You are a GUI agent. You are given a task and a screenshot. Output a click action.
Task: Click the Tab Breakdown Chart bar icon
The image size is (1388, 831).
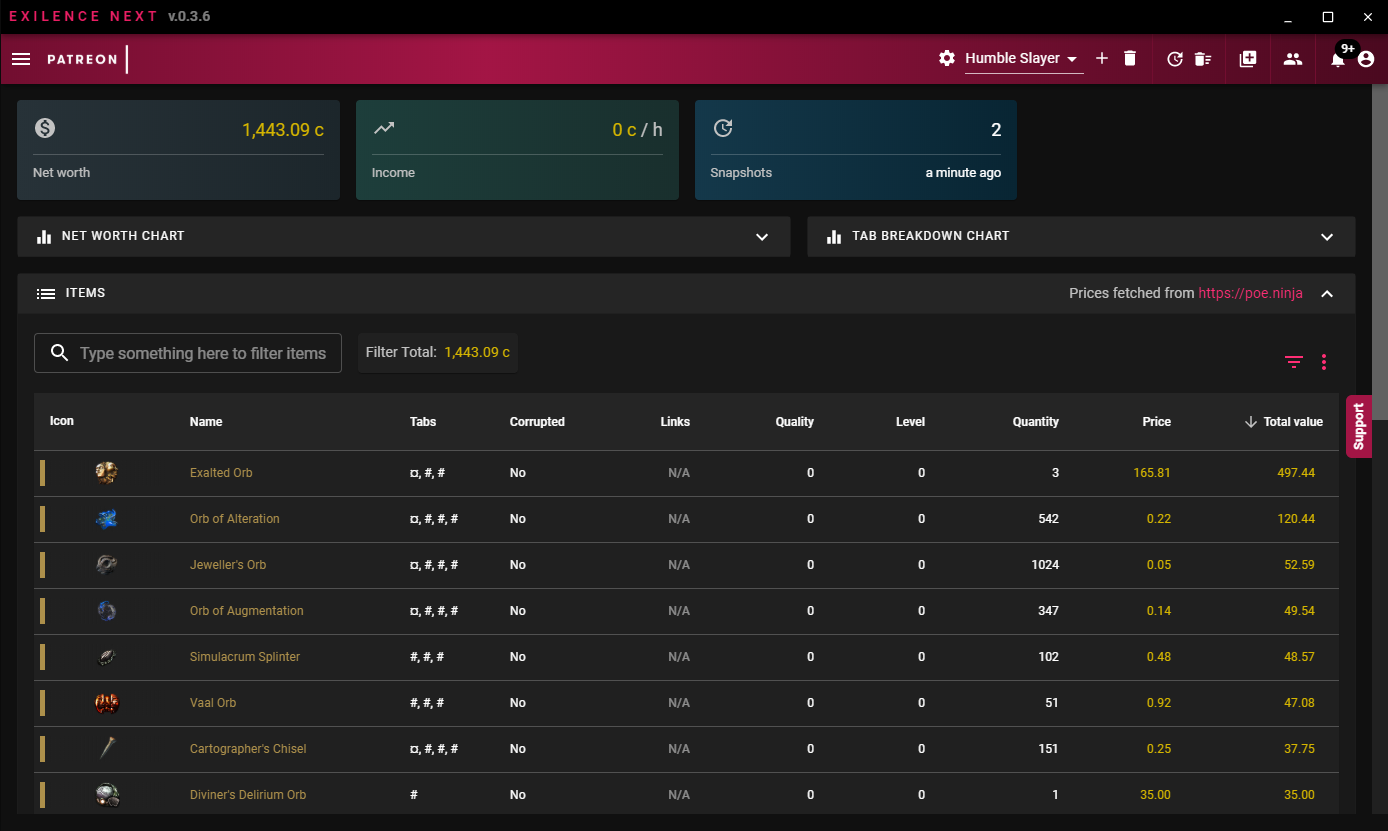point(834,237)
